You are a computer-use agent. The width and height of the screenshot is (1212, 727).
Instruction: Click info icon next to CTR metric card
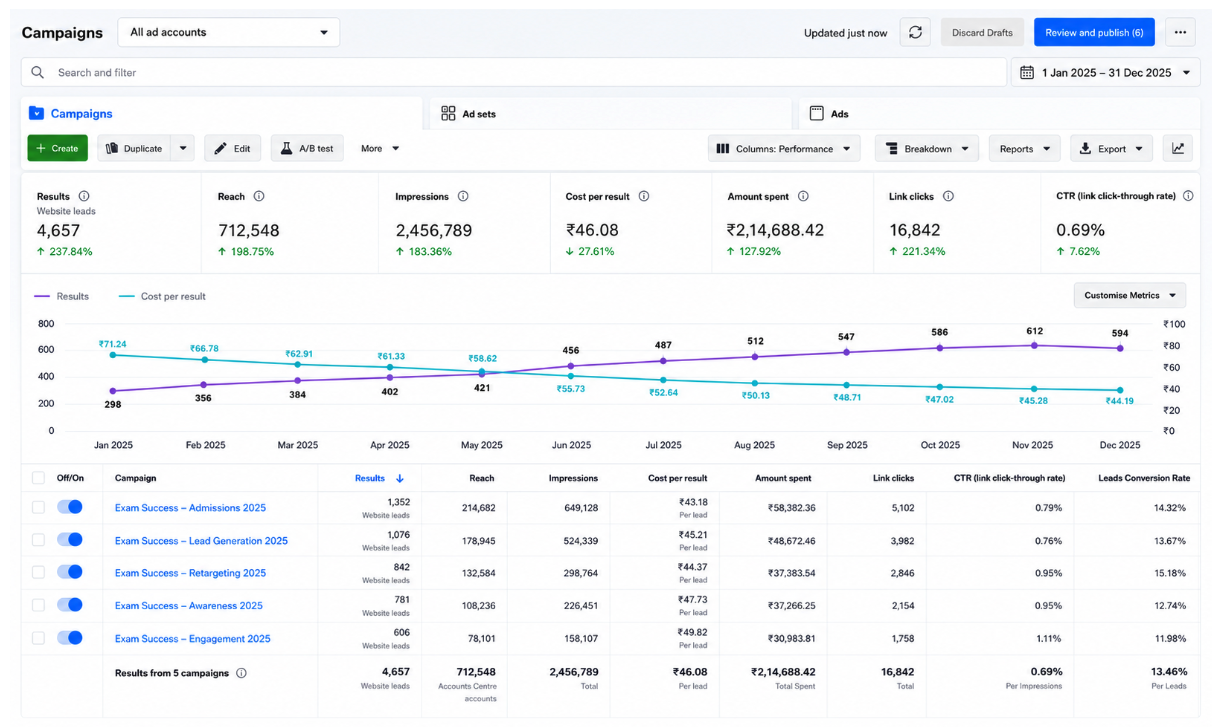tap(1188, 196)
